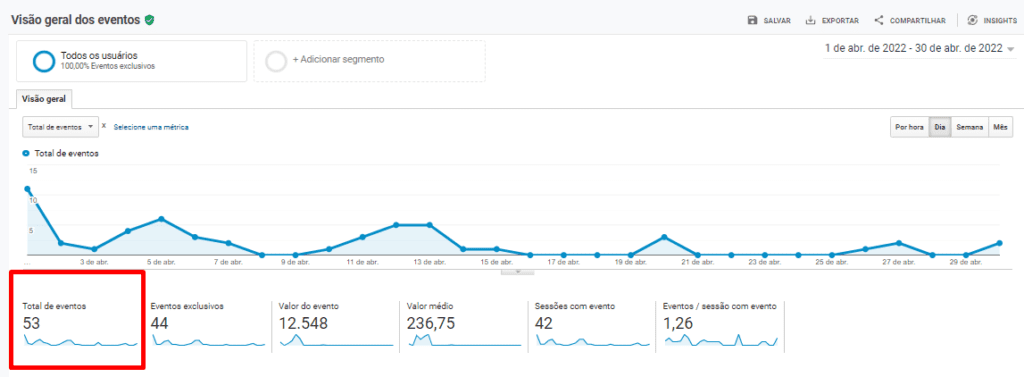Image resolution: width=1024 pixels, height=377 pixels.
Task: Open the Total de eventos metric dropdown
Action: (60, 127)
